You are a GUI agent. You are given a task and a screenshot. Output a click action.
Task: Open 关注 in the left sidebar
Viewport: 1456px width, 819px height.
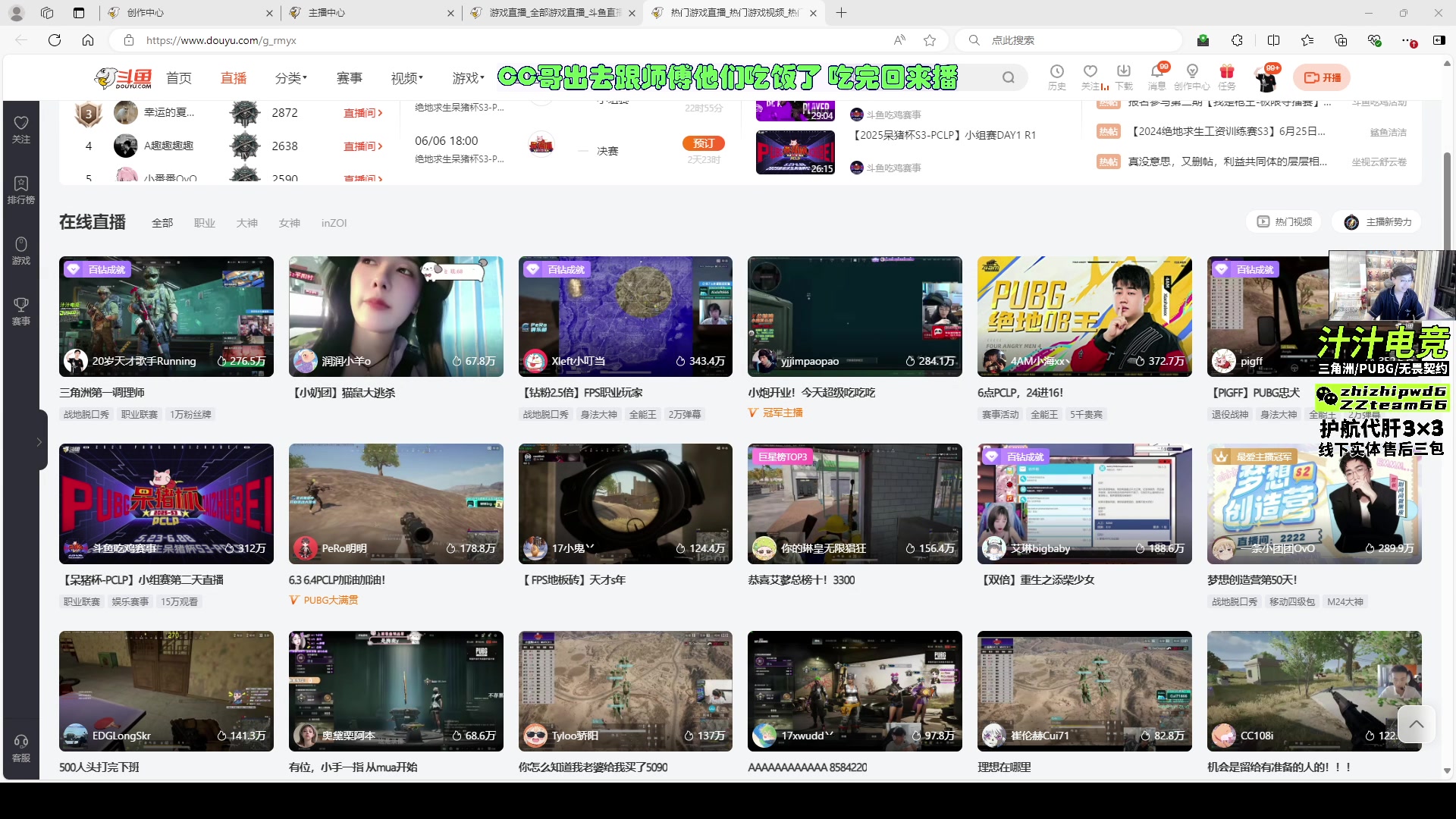(21, 130)
